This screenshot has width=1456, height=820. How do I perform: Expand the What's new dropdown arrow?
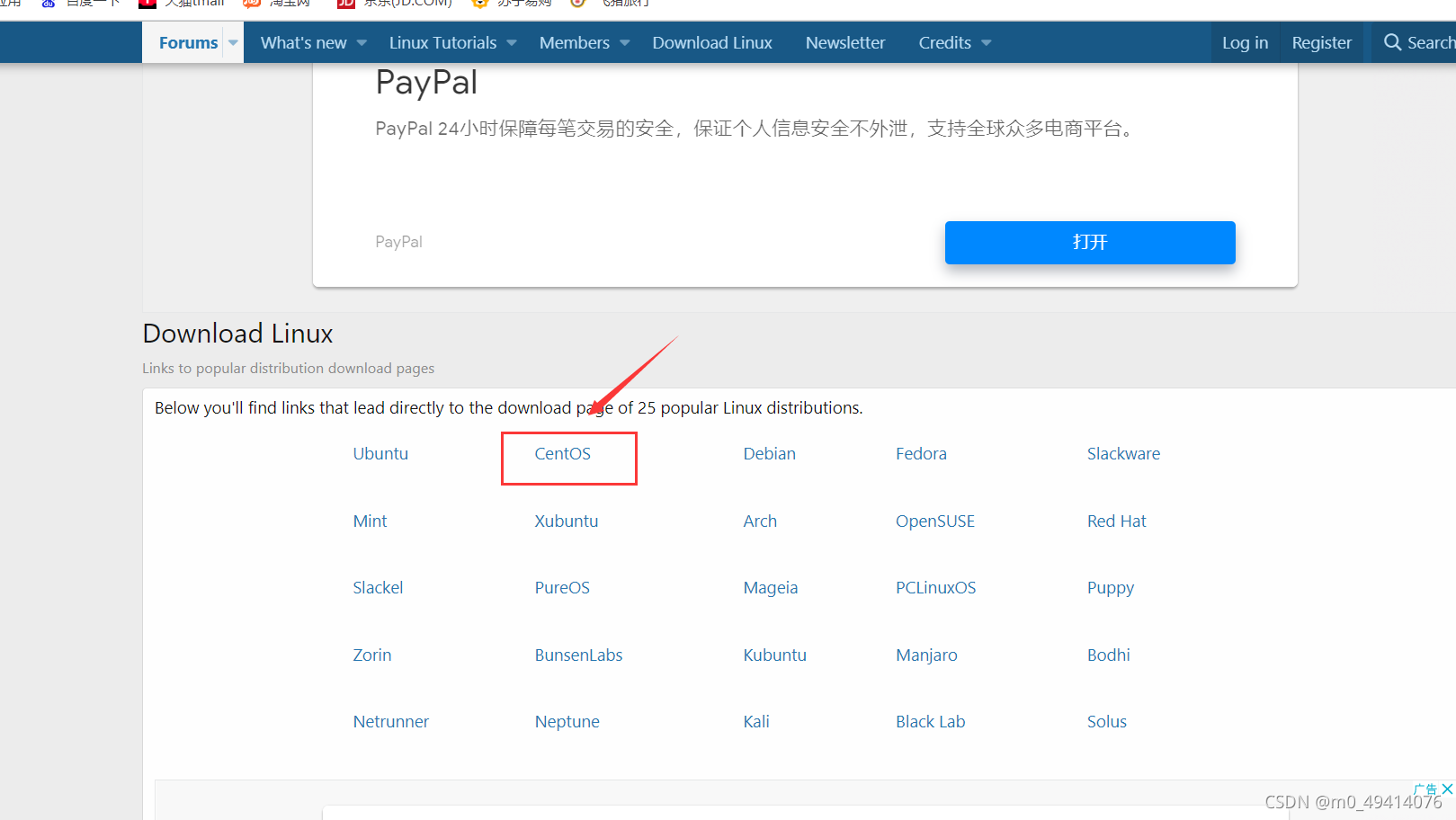362,42
